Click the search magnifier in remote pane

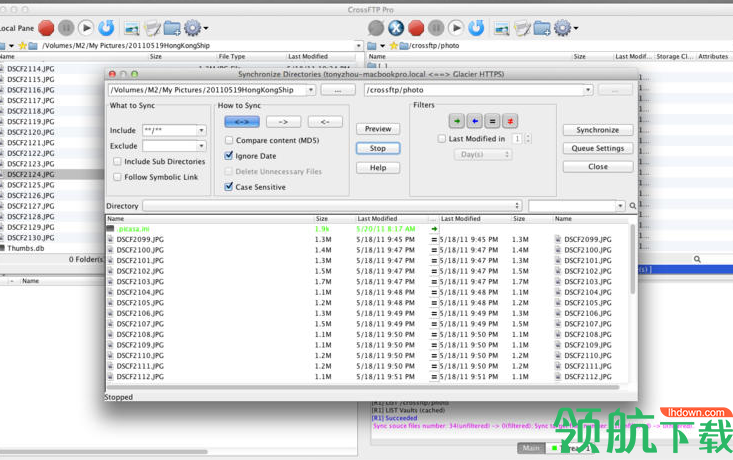pos(697,259)
